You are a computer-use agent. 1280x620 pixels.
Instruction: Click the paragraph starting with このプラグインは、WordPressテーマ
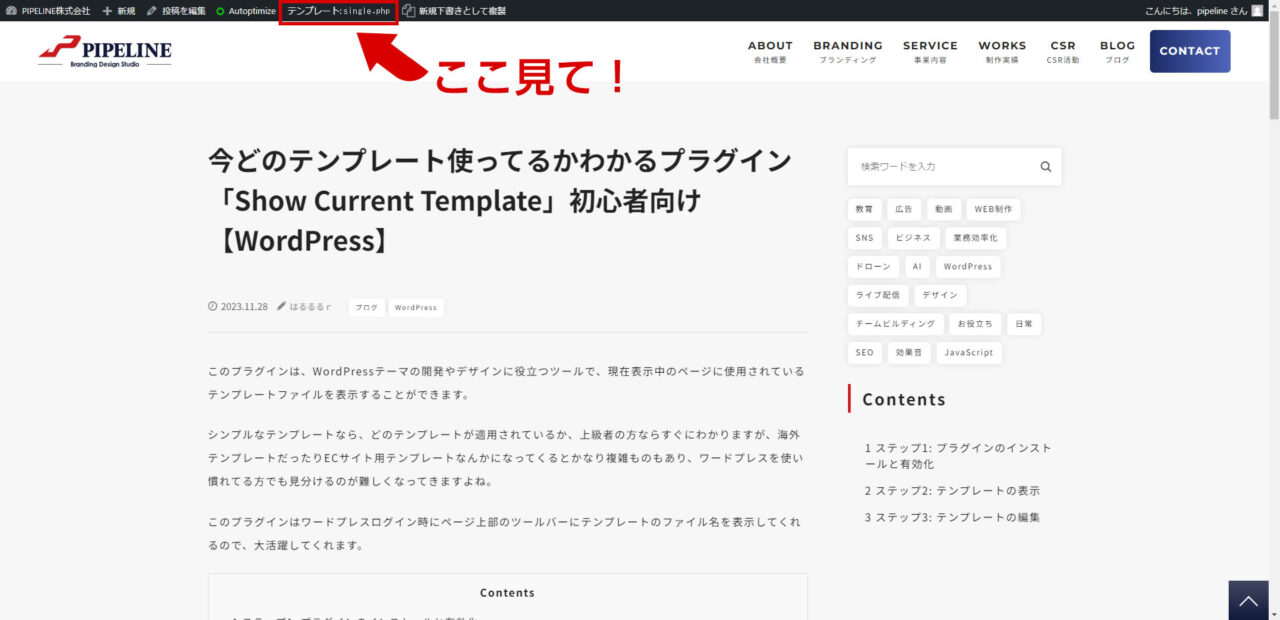coord(506,382)
